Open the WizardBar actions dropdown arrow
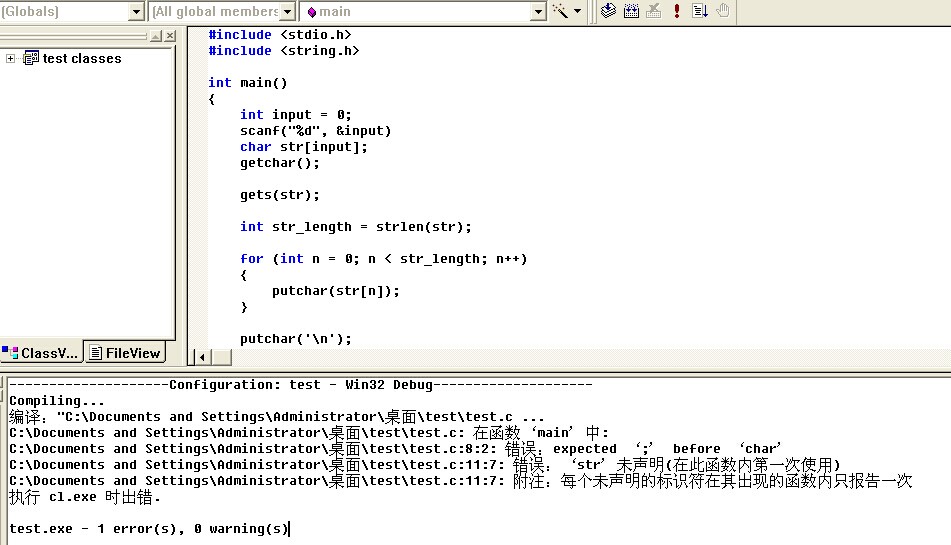 tap(577, 11)
